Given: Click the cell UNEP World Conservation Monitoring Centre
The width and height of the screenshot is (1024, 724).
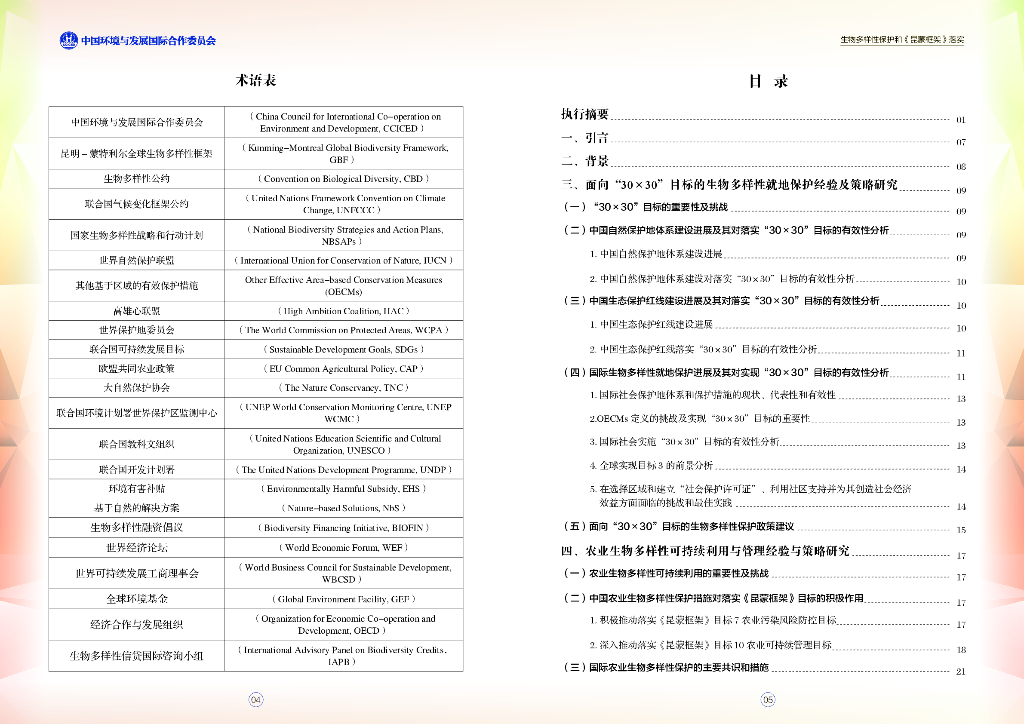Looking at the screenshot, I should (x=344, y=413).
